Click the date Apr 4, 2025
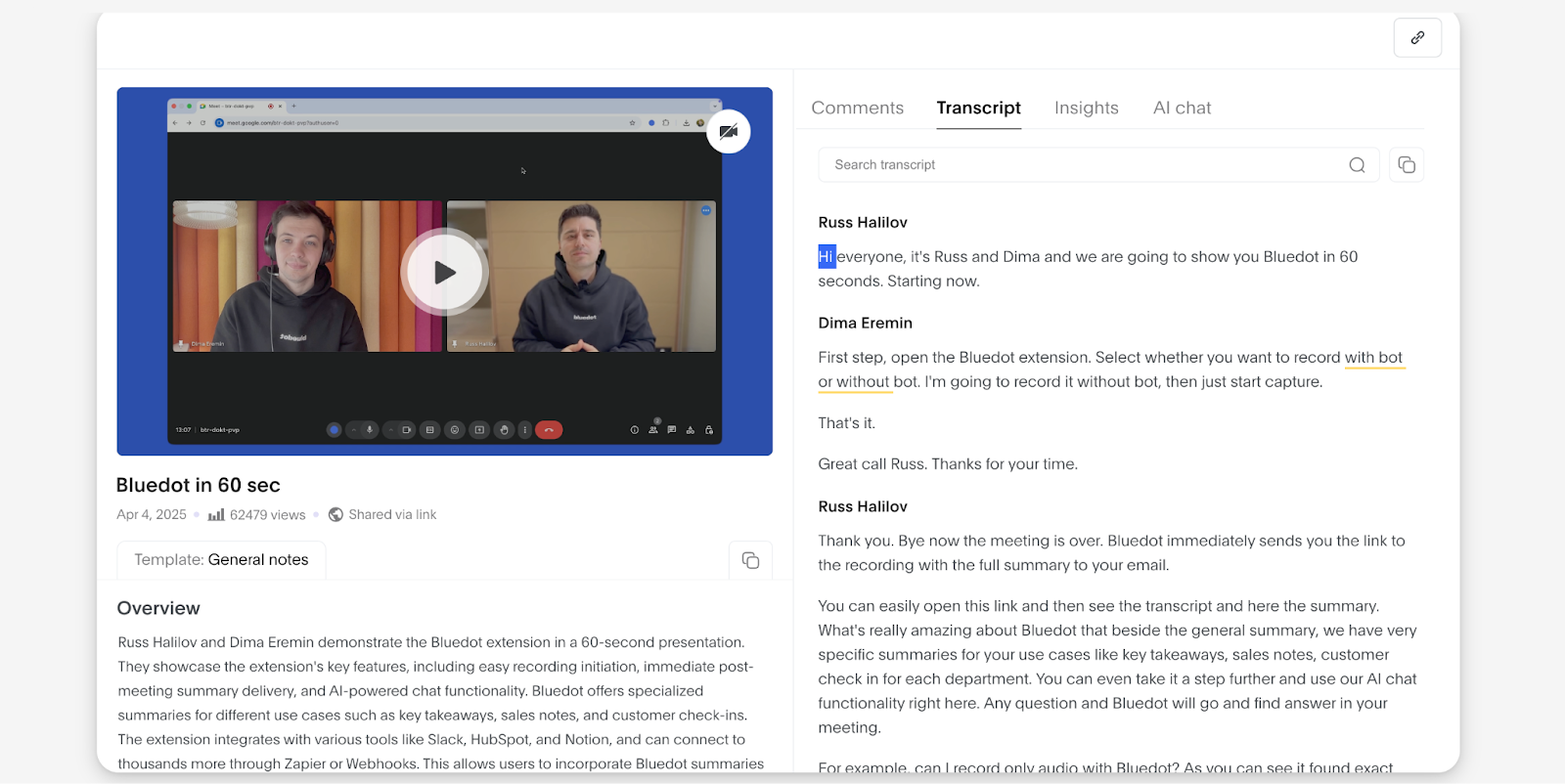The image size is (1565, 784). tap(152, 515)
